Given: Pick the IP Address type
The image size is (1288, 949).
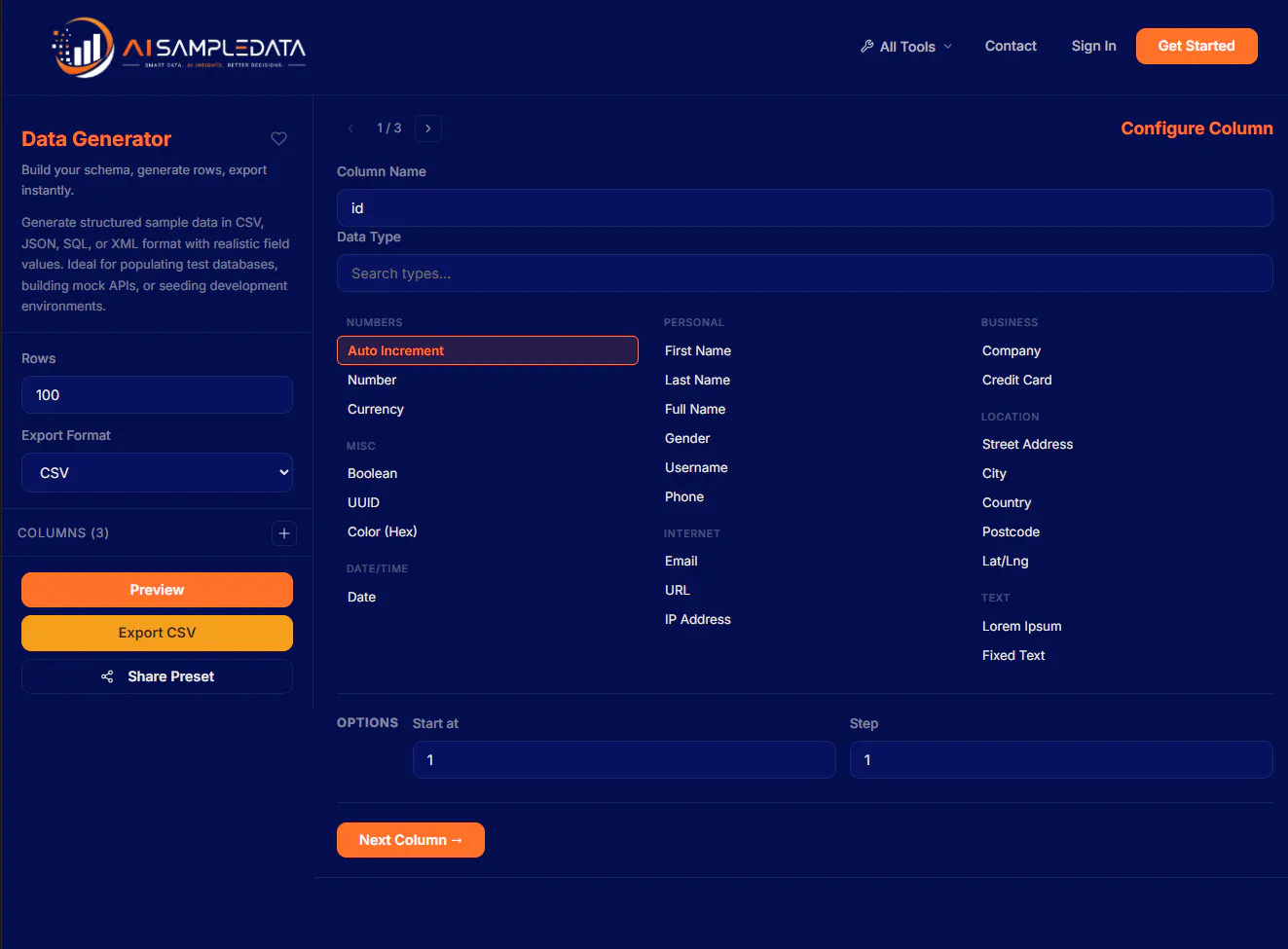Looking at the screenshot, I should 698,620.
